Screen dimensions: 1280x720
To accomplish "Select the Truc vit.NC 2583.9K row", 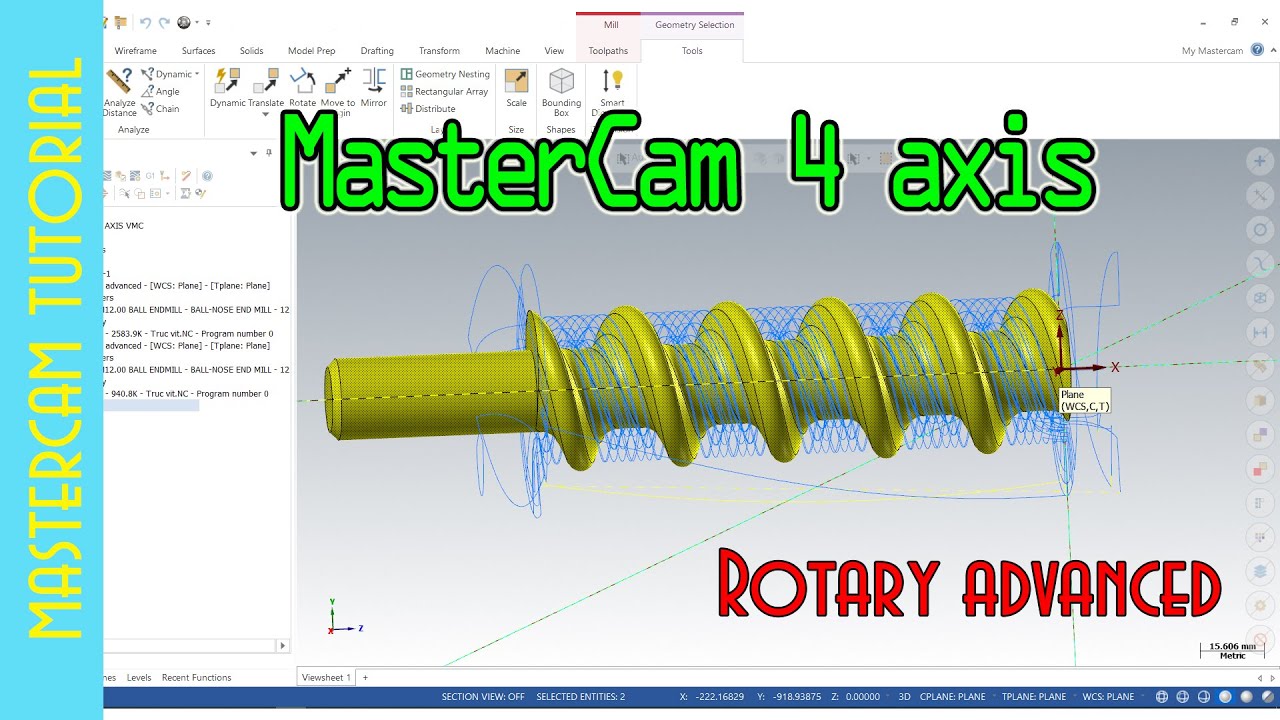I will (x=189, y=334).
